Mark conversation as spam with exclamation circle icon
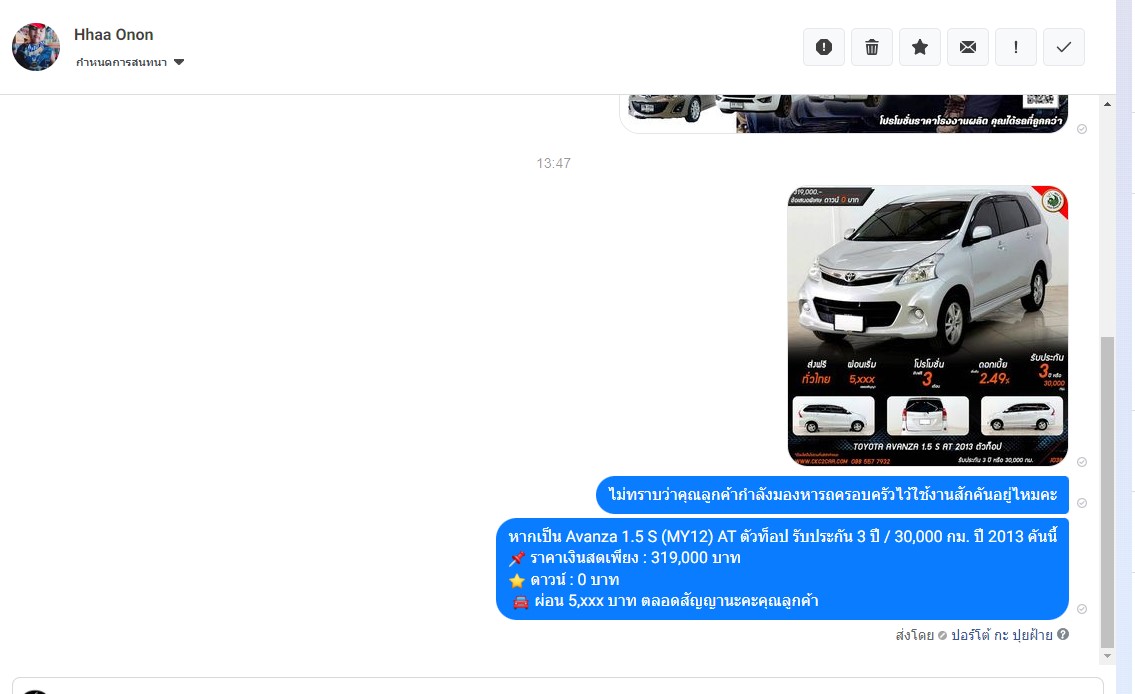This screenshot has height=694, width=1135. point(824,47)
